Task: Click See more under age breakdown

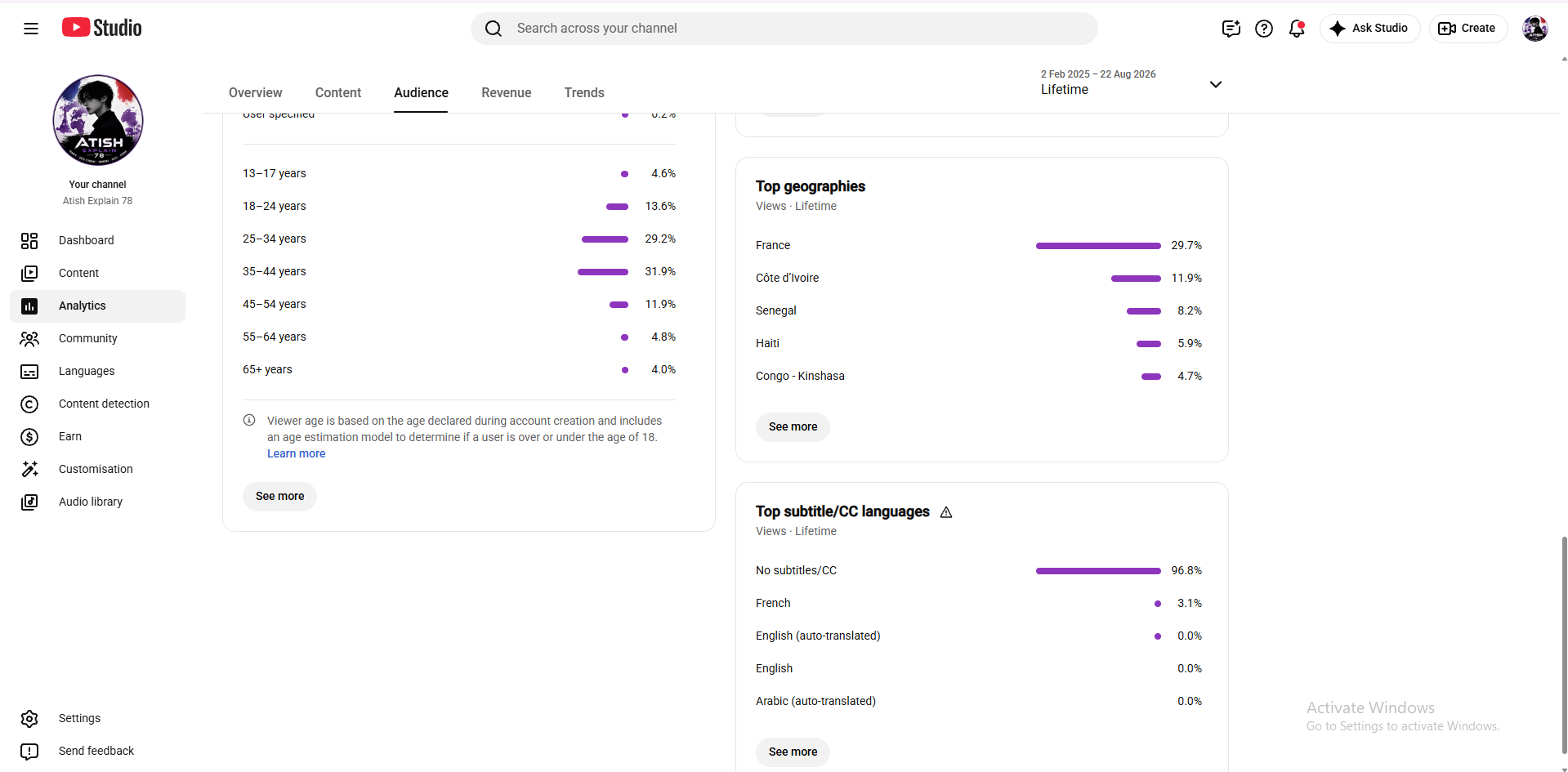Action: pos(279,496)
